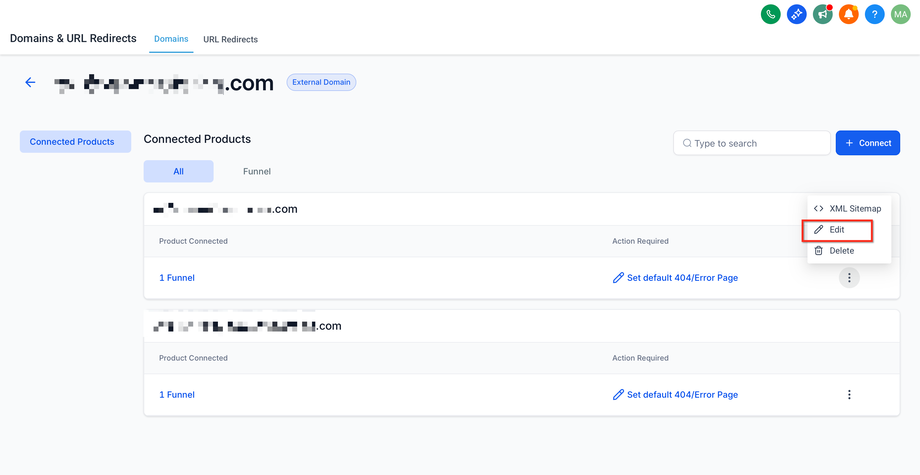Select the Domains tab

[171, 39]
